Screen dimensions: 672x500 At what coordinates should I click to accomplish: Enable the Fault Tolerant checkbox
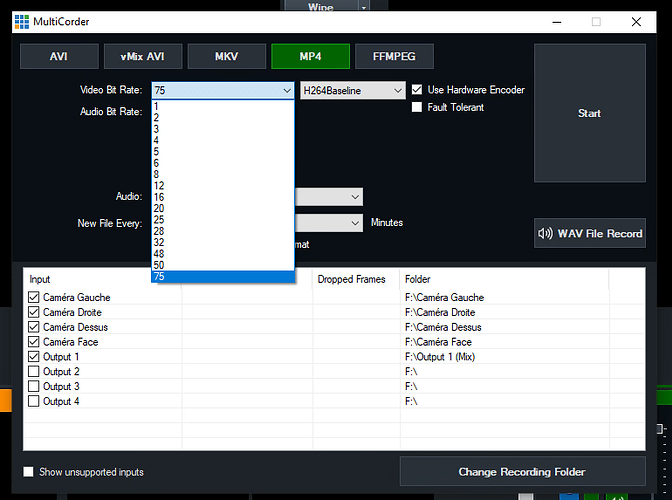coord(417,107)
